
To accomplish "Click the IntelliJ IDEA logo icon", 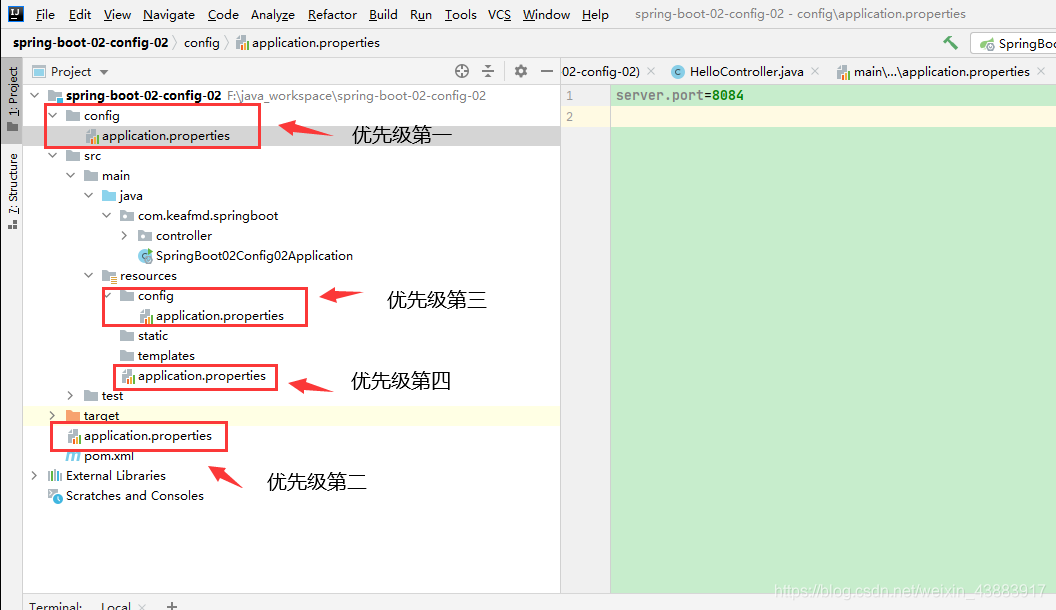I will (15, 13).
